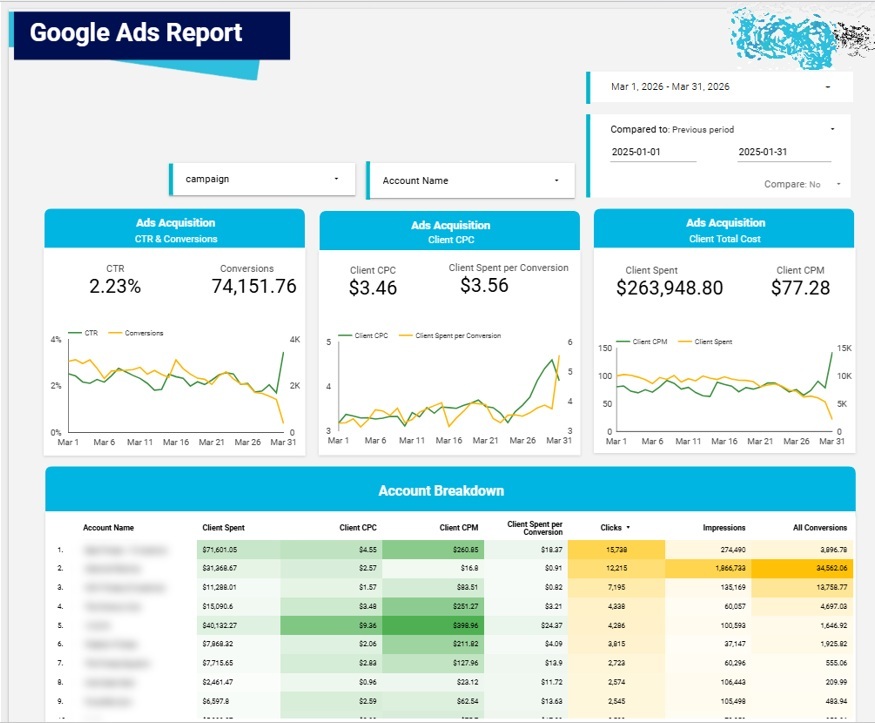Select the $9.36 Client CPC cell

pos(331,625)
